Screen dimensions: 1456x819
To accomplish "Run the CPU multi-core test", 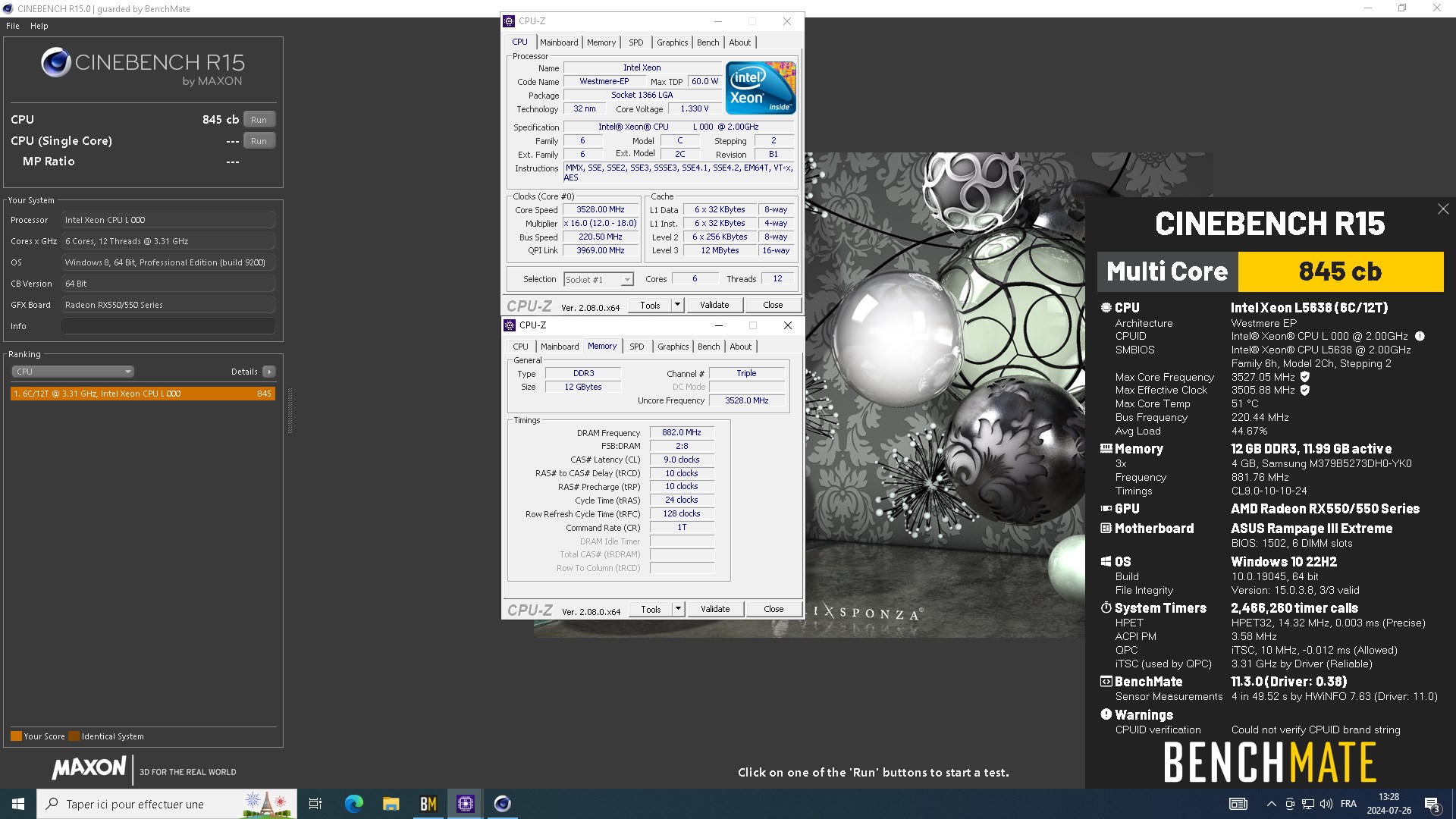I will point(259,120).
